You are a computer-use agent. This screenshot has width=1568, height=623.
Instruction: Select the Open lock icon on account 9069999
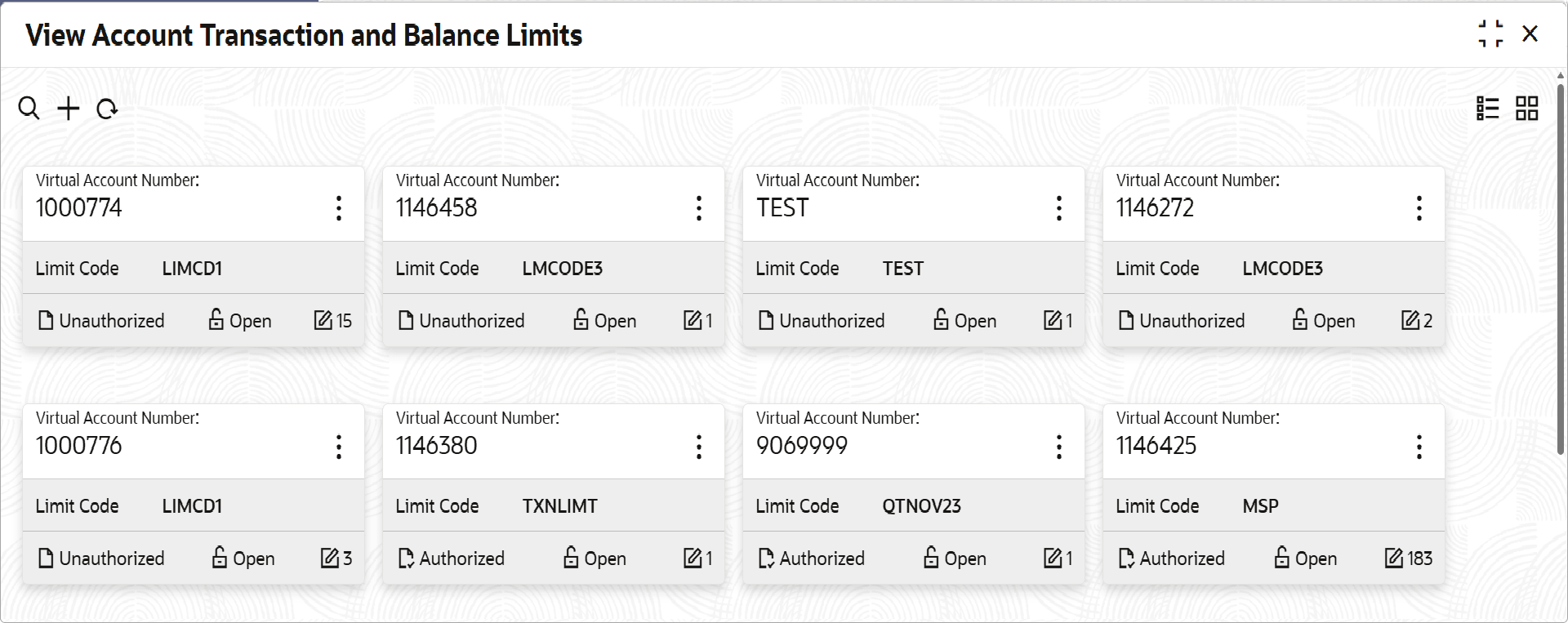931,557
